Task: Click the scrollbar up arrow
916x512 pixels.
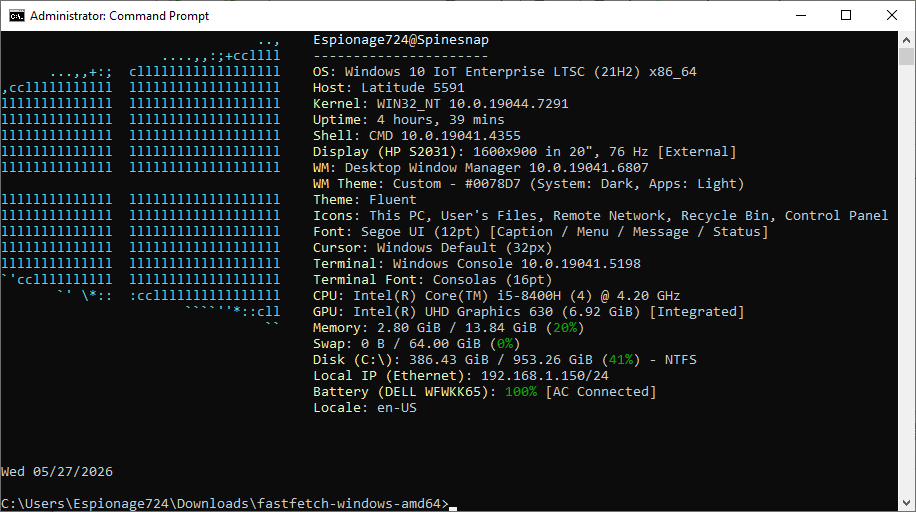Action: (906, 40)
